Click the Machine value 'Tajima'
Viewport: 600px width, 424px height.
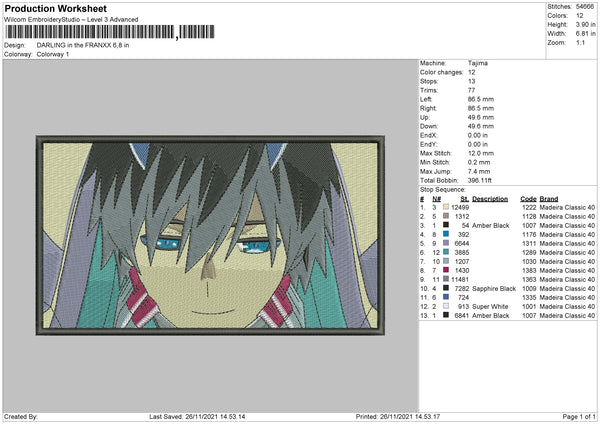478,63
